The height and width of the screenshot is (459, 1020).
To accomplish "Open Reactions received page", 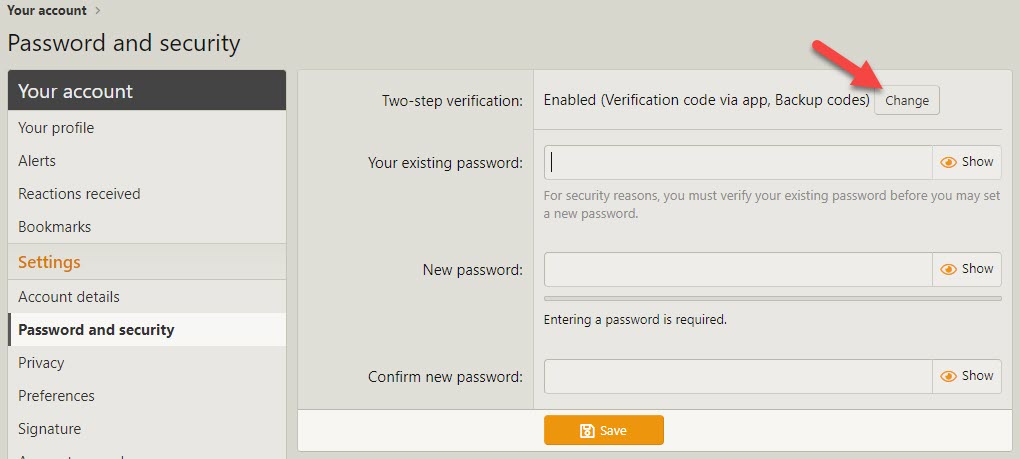I will click(x=79, y=194).
